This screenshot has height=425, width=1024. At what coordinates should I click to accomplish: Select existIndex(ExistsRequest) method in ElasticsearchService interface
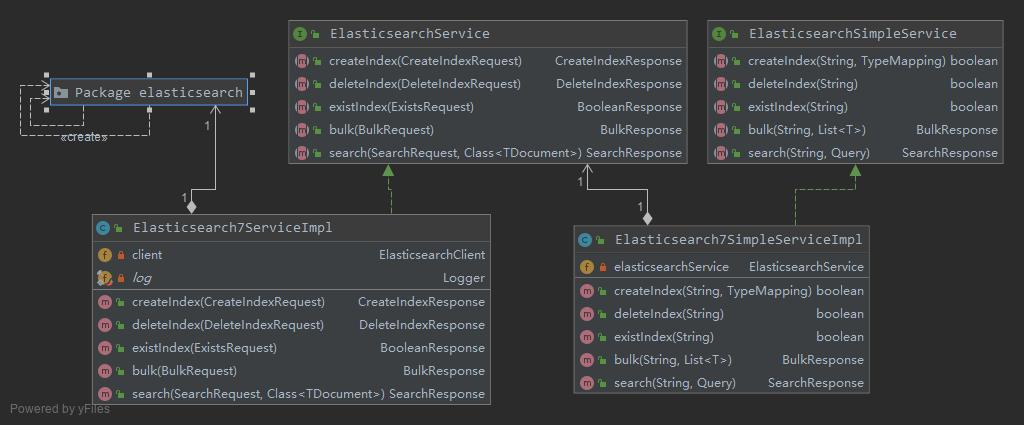pos(401,106)
